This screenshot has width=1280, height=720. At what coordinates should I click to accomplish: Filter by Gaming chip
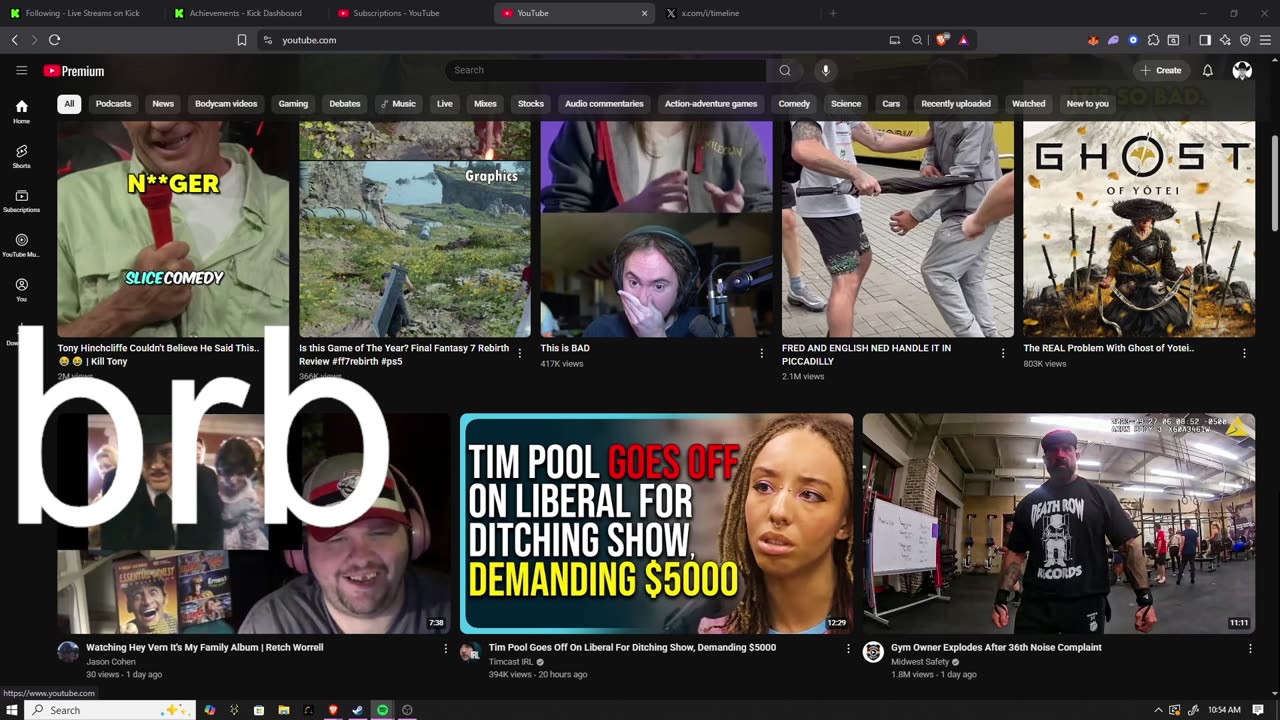(x=293, y=104)
